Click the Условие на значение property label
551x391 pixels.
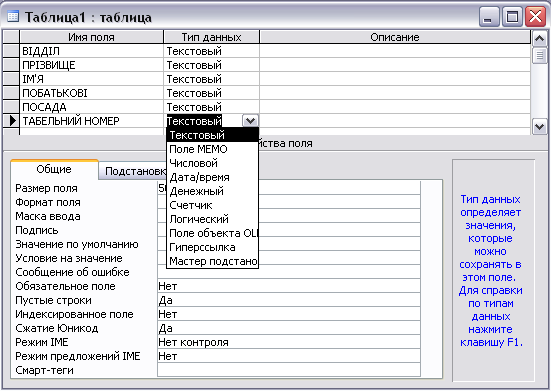(69, 258)
